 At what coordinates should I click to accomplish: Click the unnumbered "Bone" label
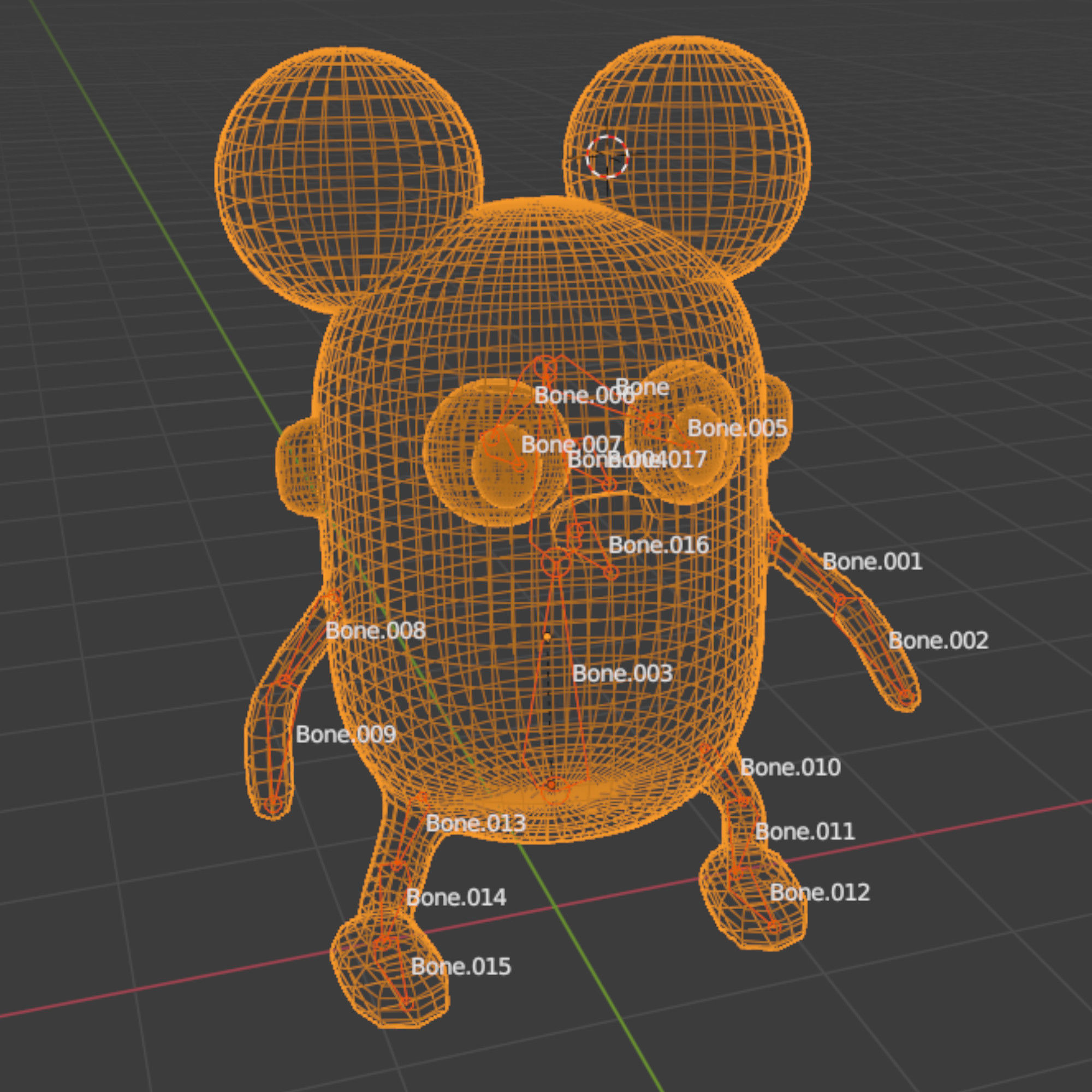click(x=642, y=388)
